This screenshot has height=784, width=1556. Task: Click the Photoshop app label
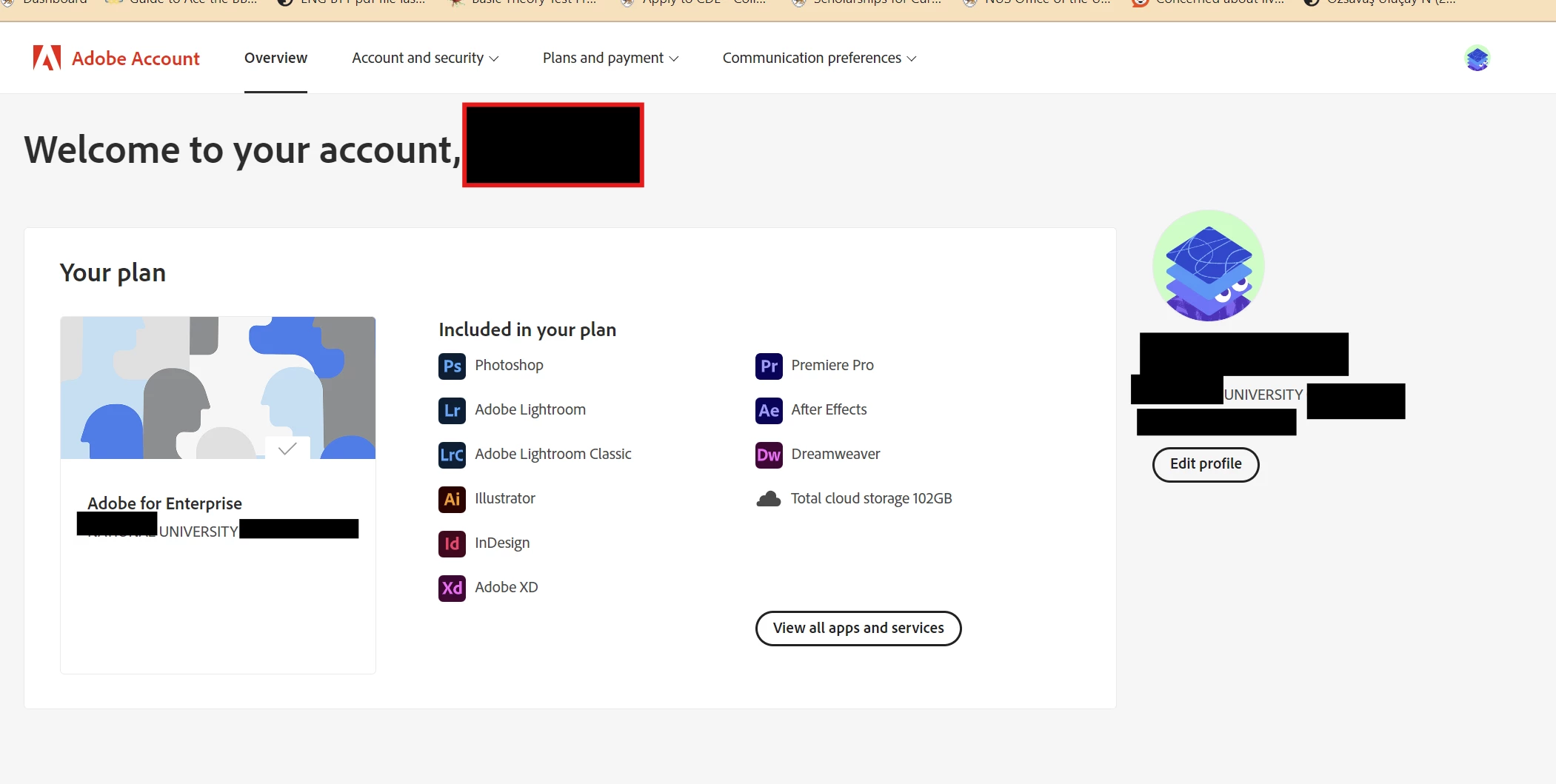[x=509, y=365]
